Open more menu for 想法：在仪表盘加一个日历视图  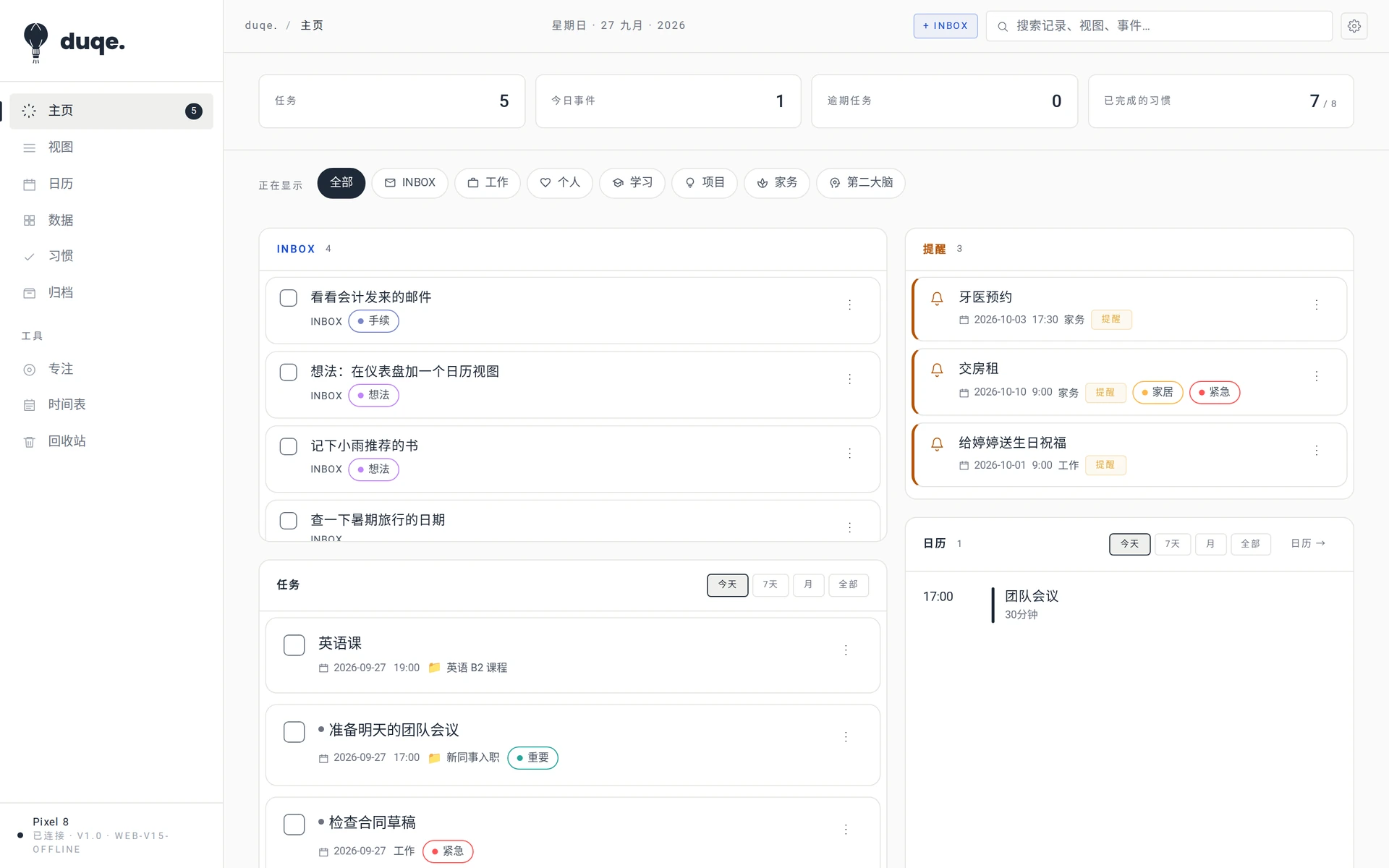pos(849,379)
